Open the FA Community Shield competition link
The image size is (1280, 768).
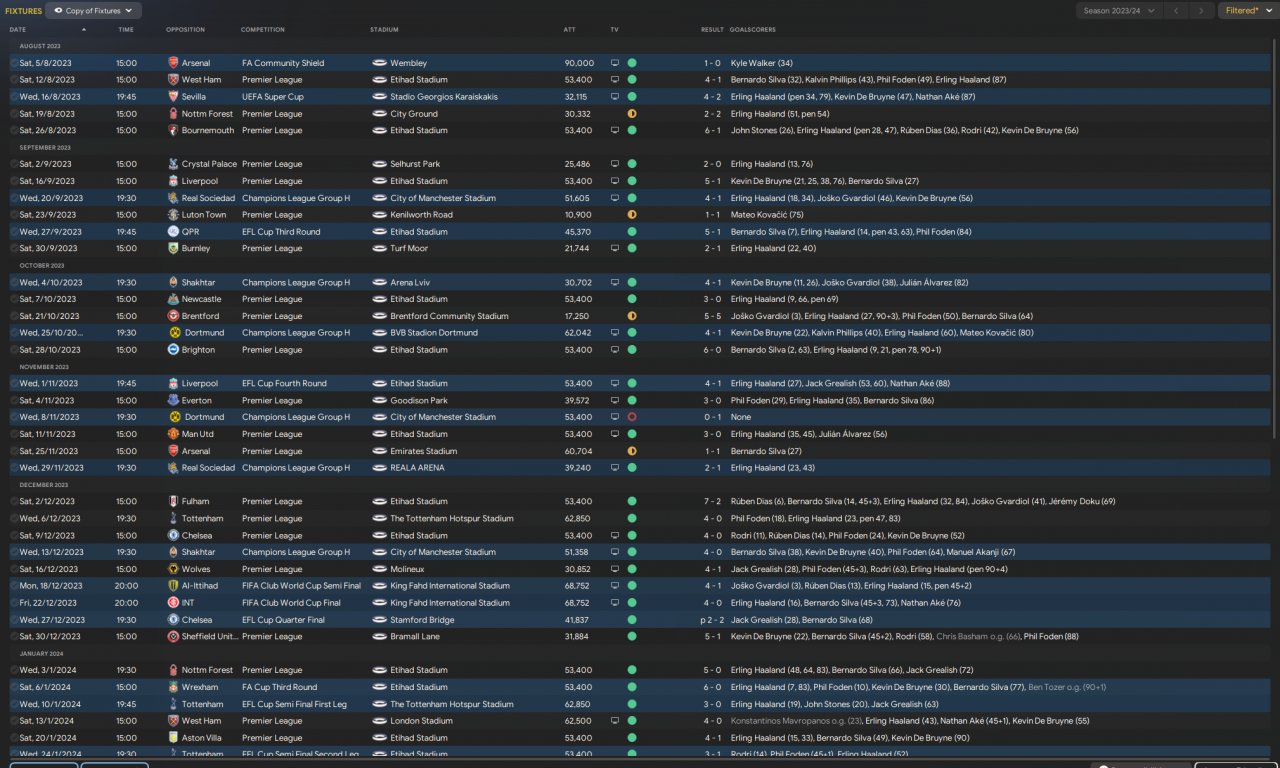[283, 63]
